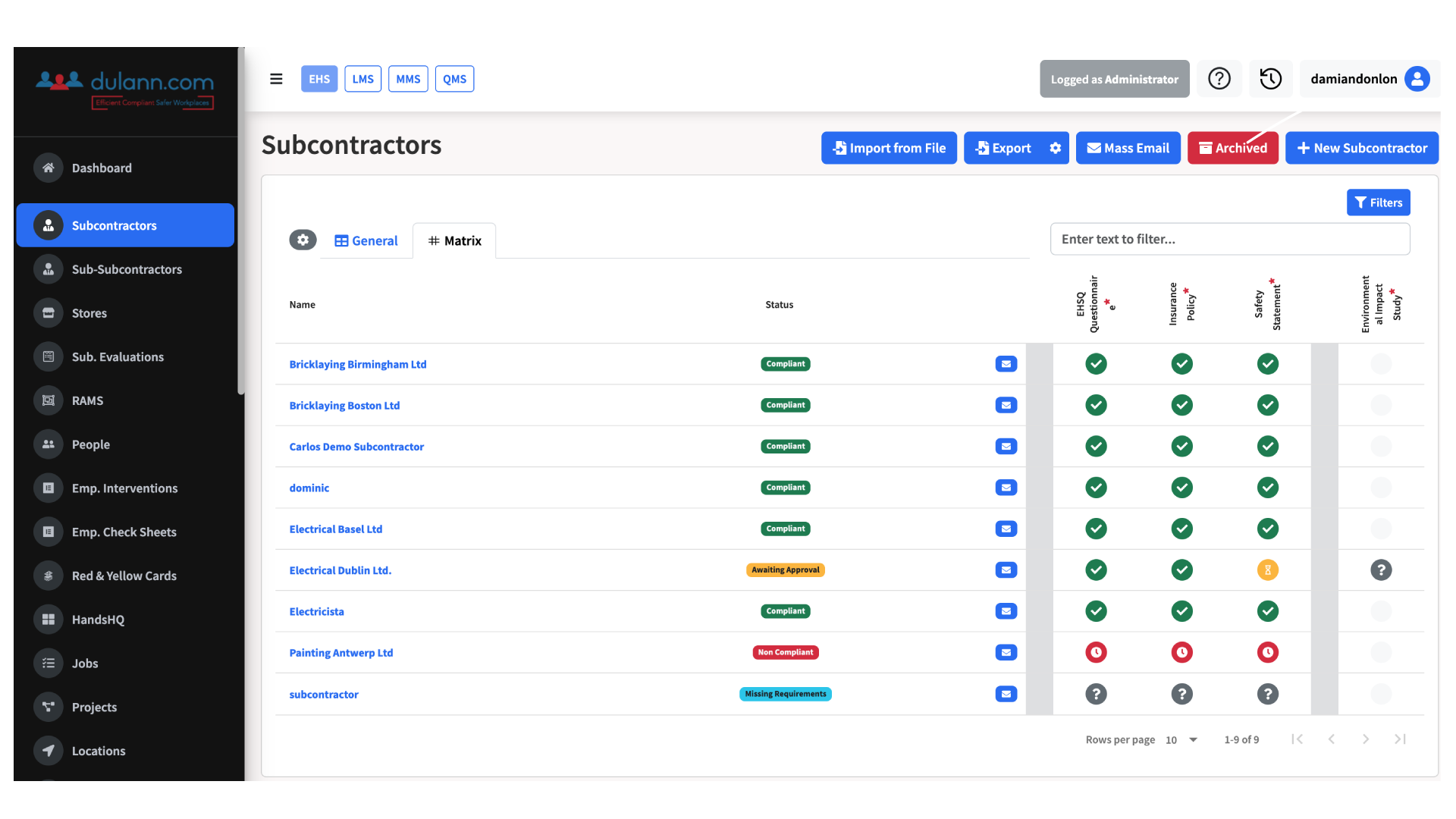Switch to the General tab

tap(366, 241)
